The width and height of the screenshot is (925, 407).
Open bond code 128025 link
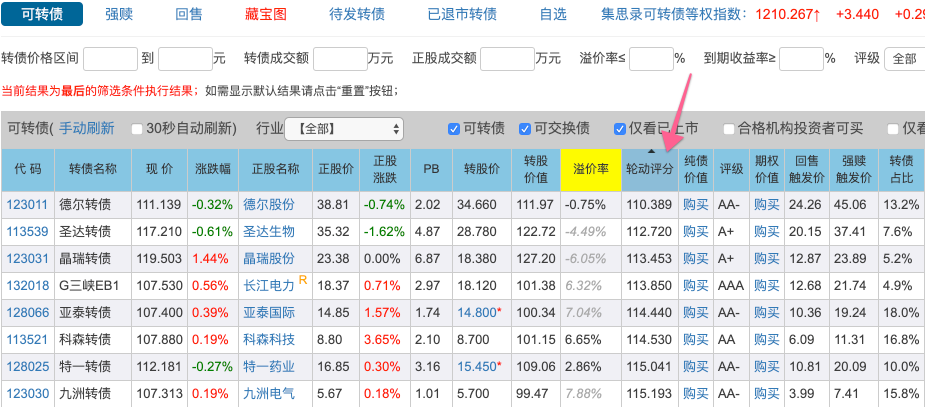tap(27, 367)
